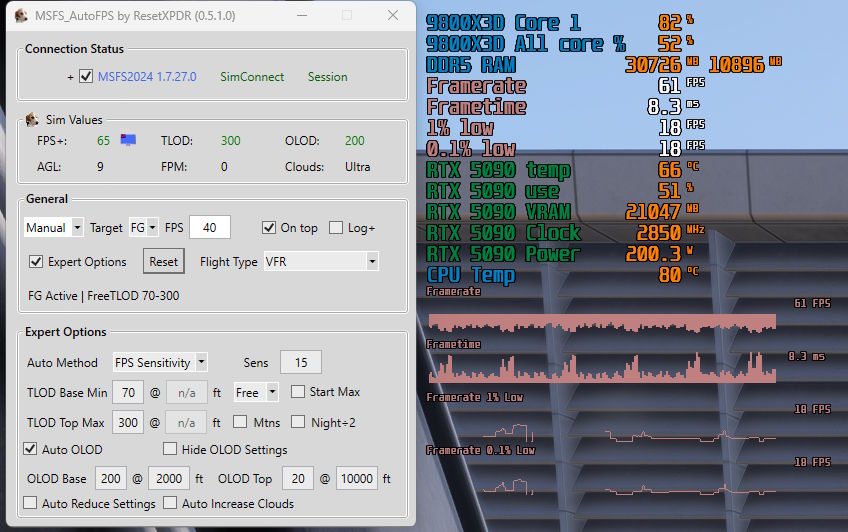Click the SimConnect status text
Viewport: 848px width, 532px height.
(252, 77)
